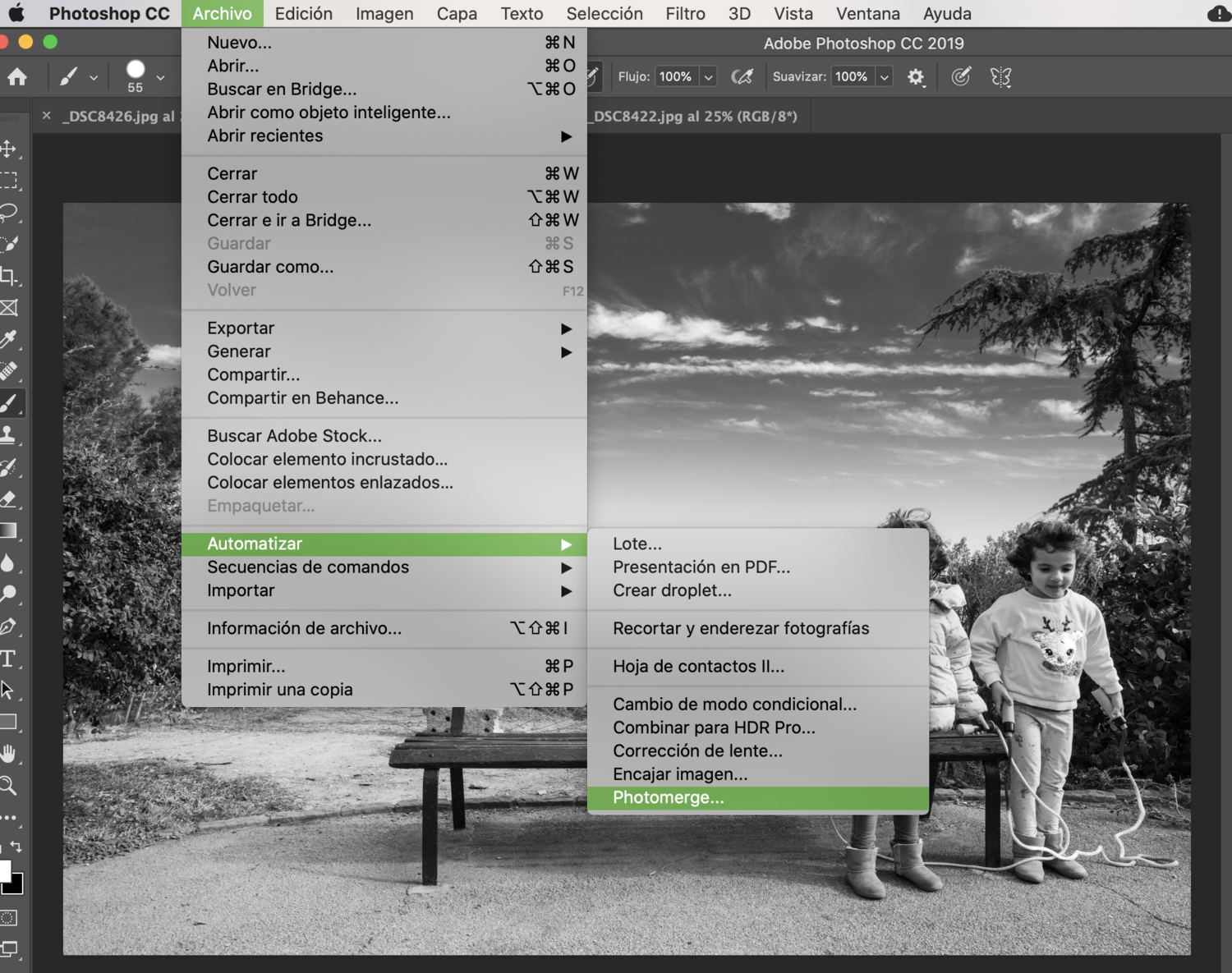
Task: Expand the Exportar submenu
Action: pos(384,328)
